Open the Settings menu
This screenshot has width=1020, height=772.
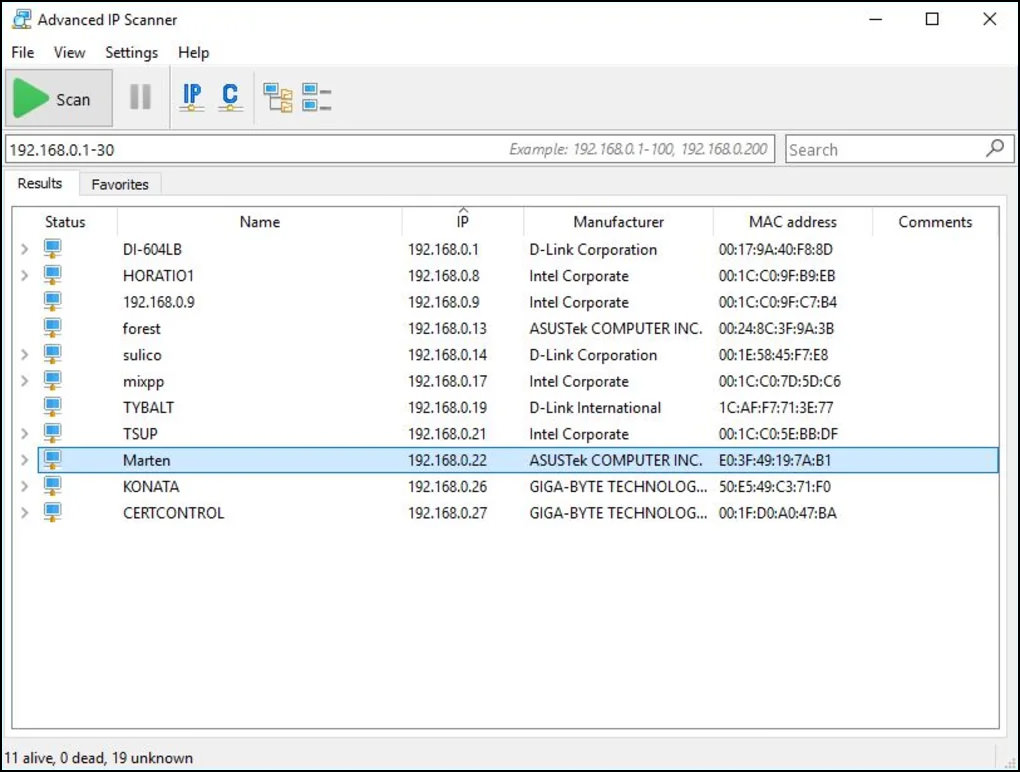tap(130, 52)
